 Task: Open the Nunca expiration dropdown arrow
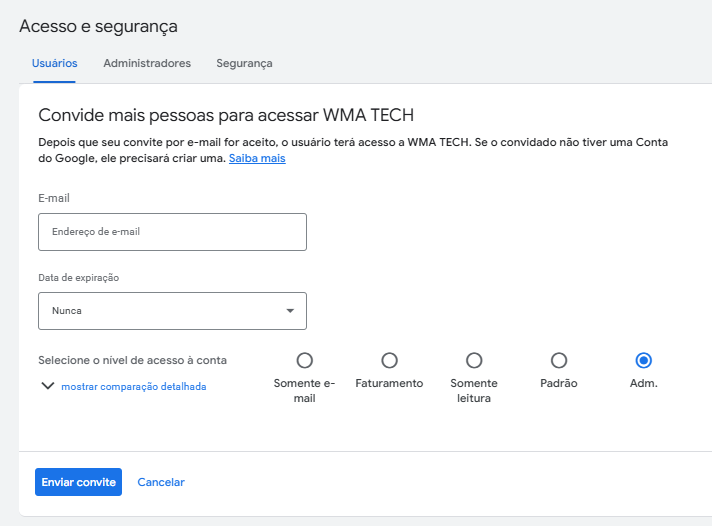(x=290, y=311)
